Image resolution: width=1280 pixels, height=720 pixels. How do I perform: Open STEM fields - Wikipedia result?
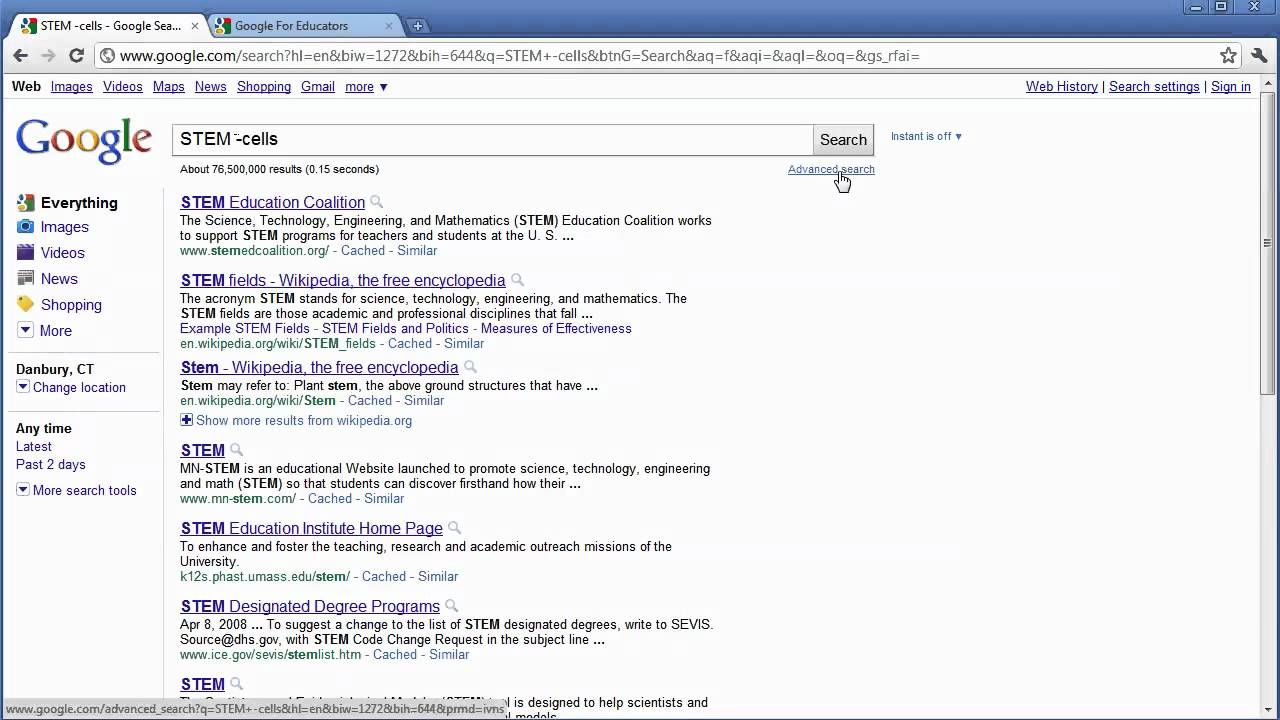343,280
